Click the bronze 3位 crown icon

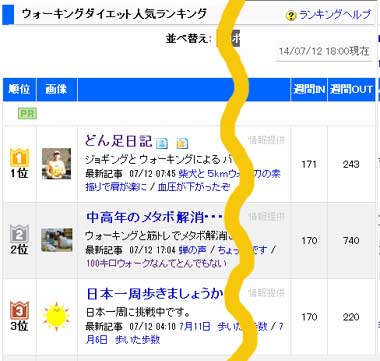[x=19, y=310]
